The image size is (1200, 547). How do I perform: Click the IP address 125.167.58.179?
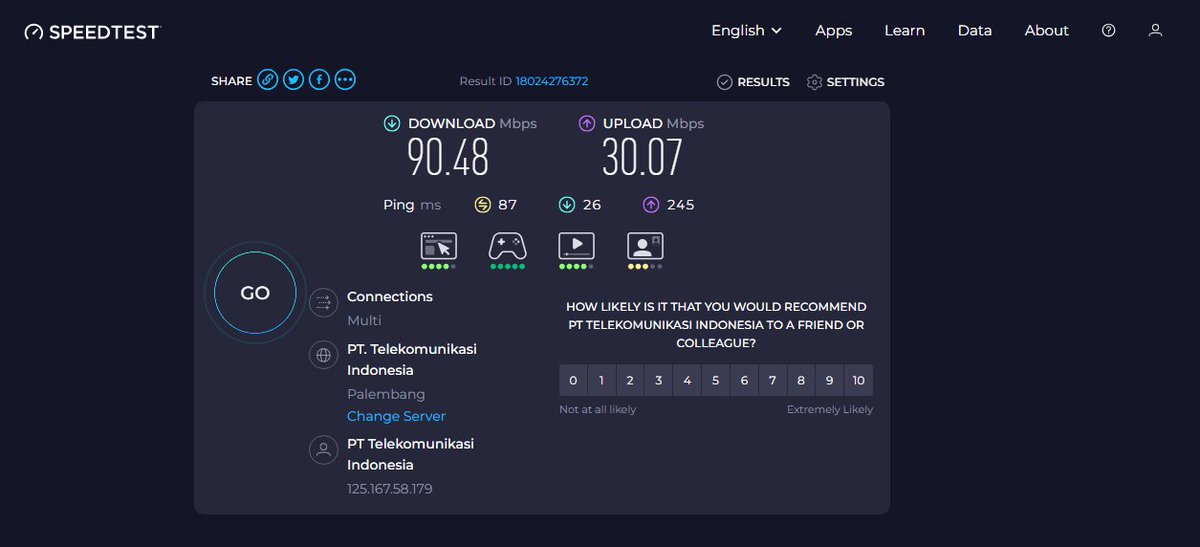[390, 489]
